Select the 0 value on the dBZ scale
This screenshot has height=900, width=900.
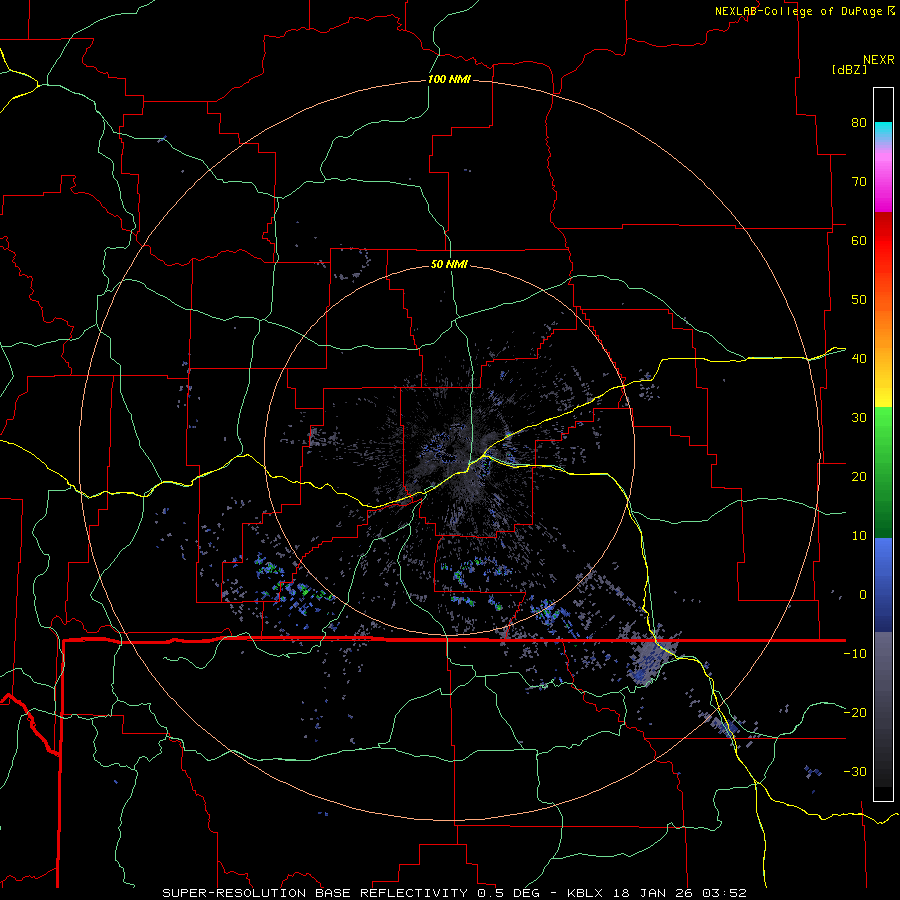pyautogui.click(x=863, y=595)
